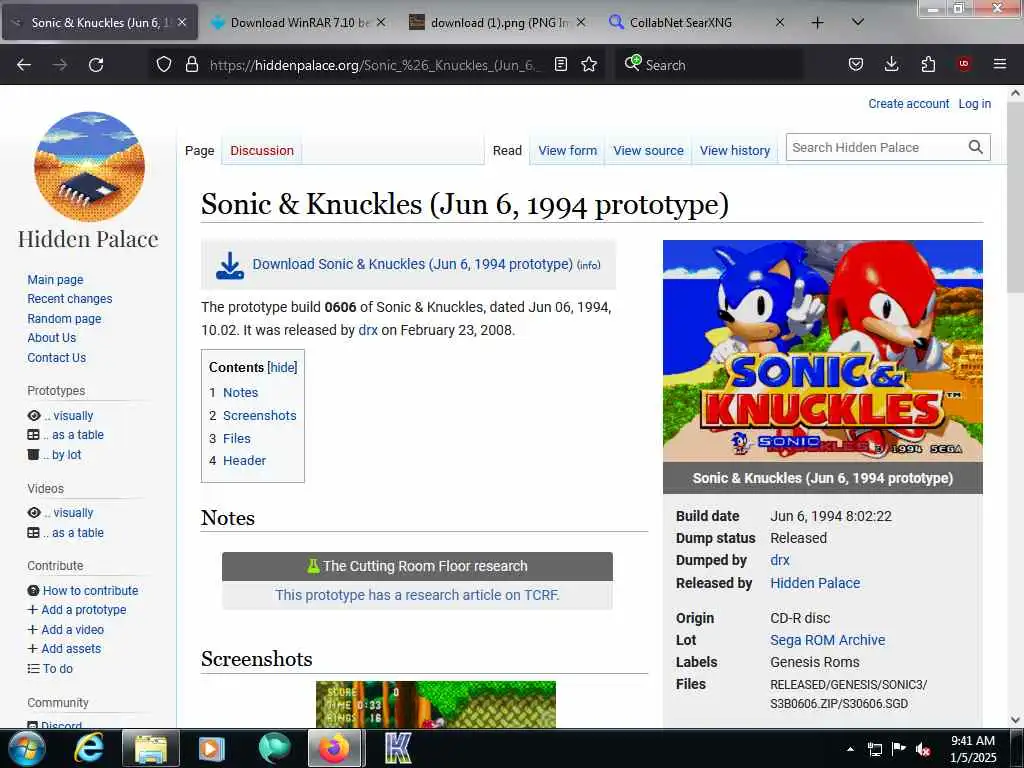Open the Sonic & Knuckles title screen image
Image resolution: width=1024 pixels, height=768 pixels.
coord(823,351)
